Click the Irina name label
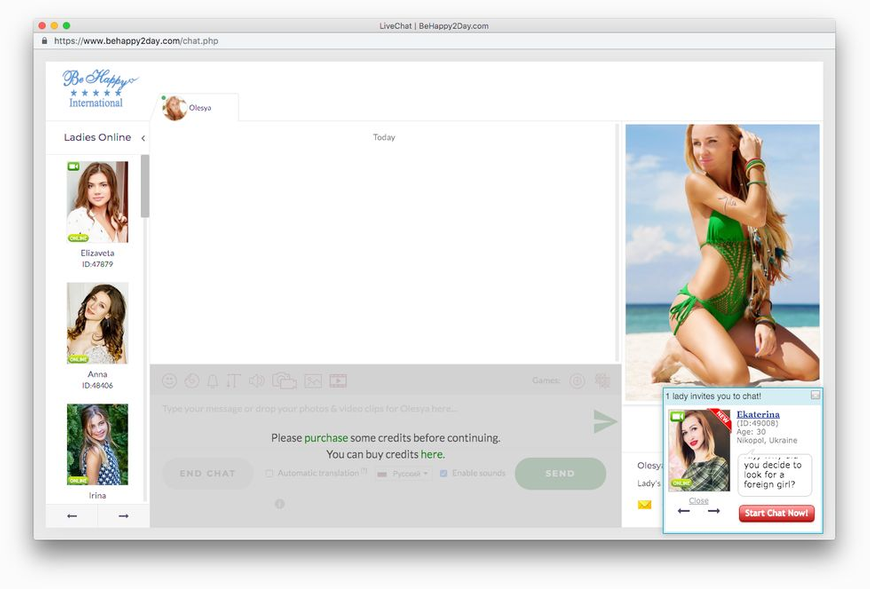 point(97,495)
